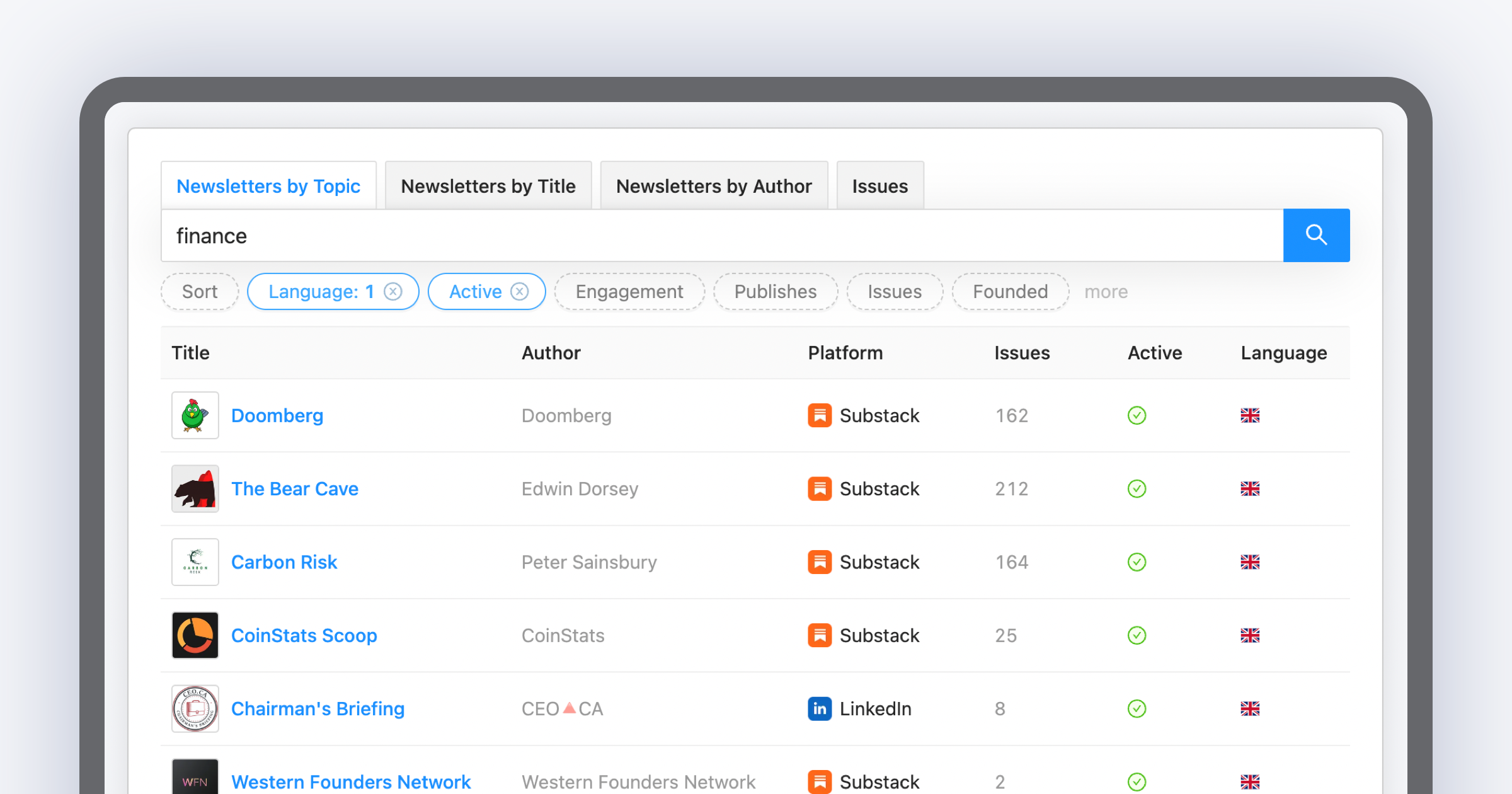Click the CoinStats Scoop orange logo
Image resolution: width=1512 pixels, height=794 pixels.
[x=195, y=635]
